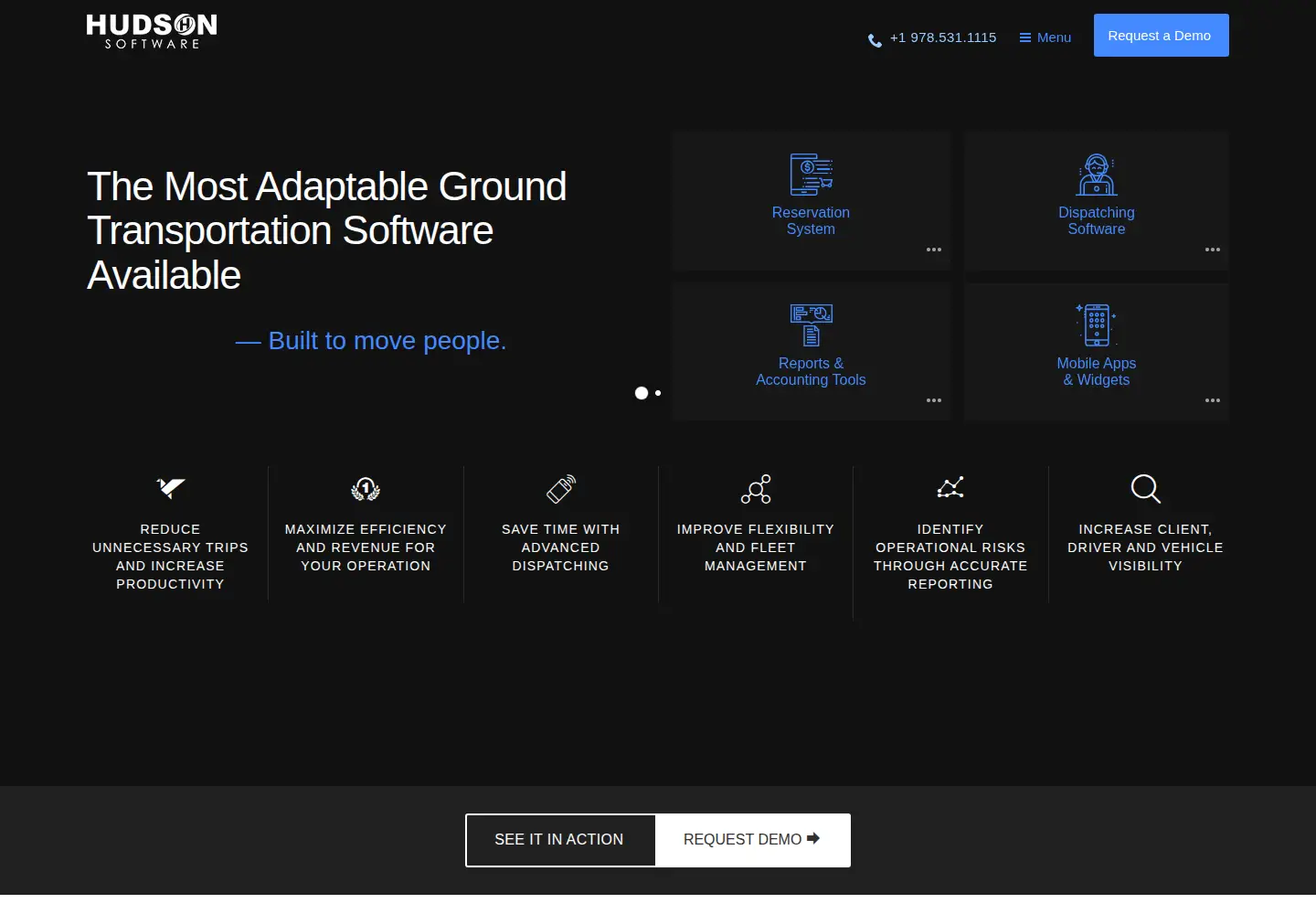Click the 'Maximize Efficiency and Revenue' benefit text

coord(366,547)
